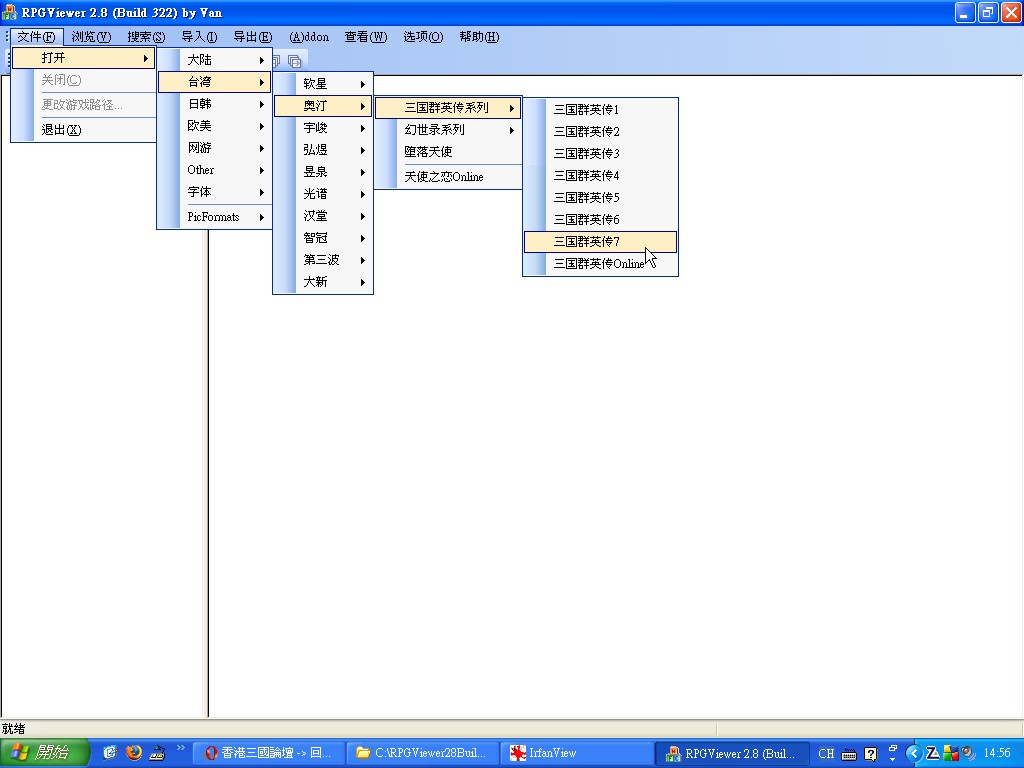The image size is (1024, 768).
Task: Select 三国群英传1 from the list
Action: click(600, 110)
